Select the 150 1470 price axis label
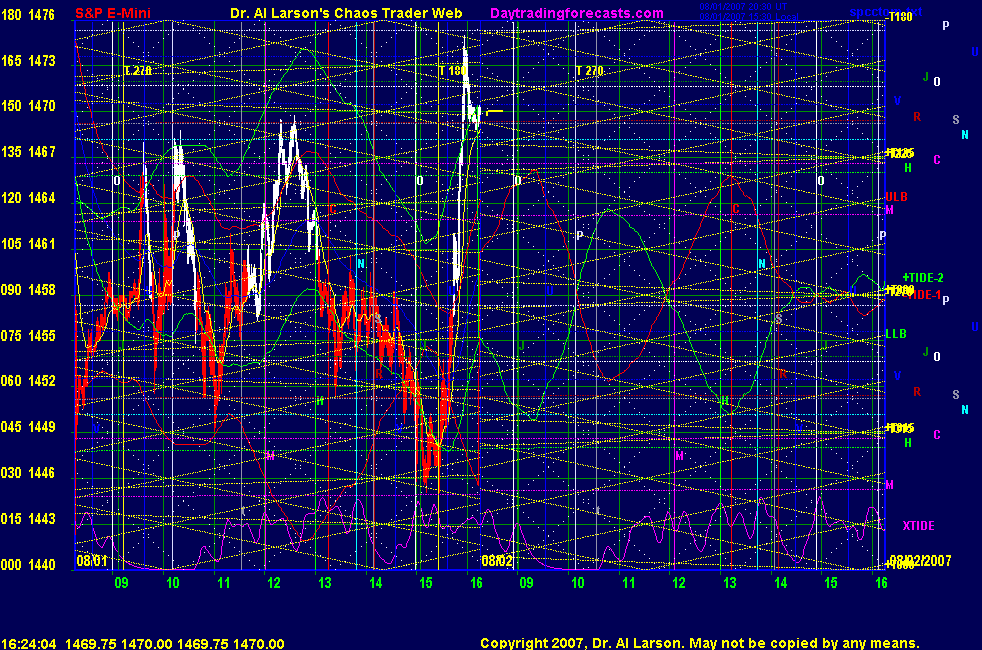Image resolution: width=982 pixels, height=650 pixels. 28,106
